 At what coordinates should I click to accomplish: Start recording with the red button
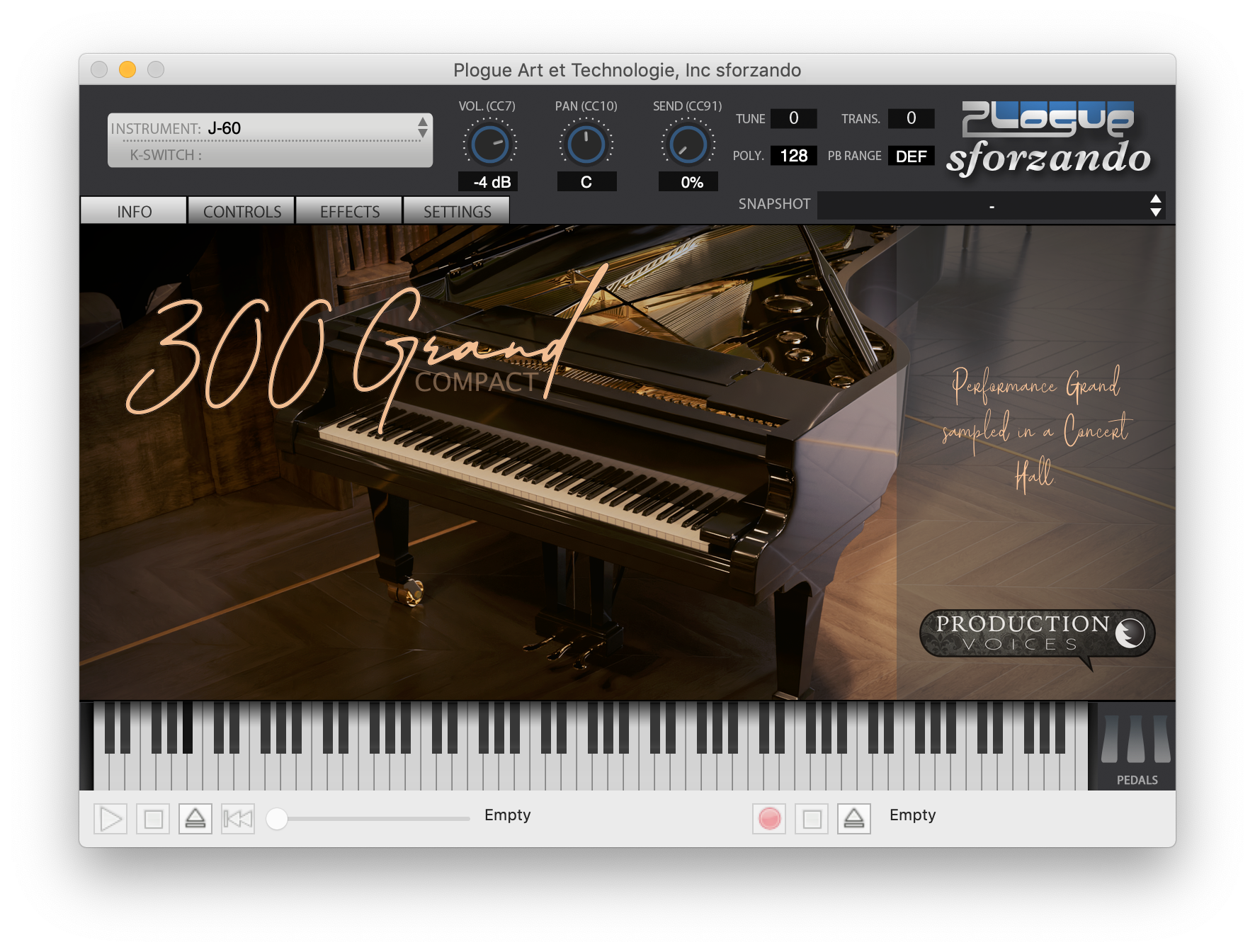(769, 819)
